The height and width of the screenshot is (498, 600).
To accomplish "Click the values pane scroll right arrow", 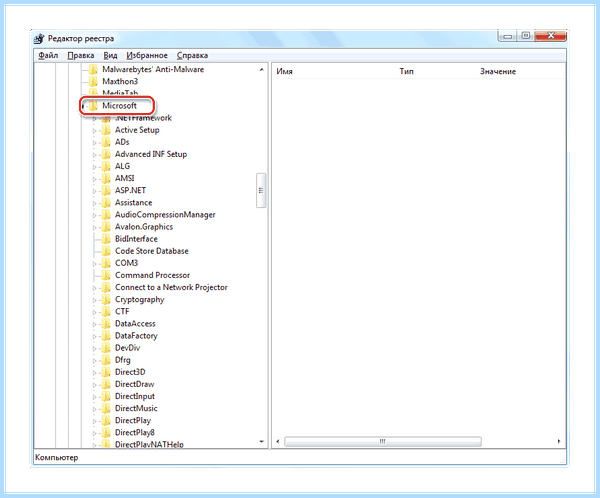I will coord(559,441).
